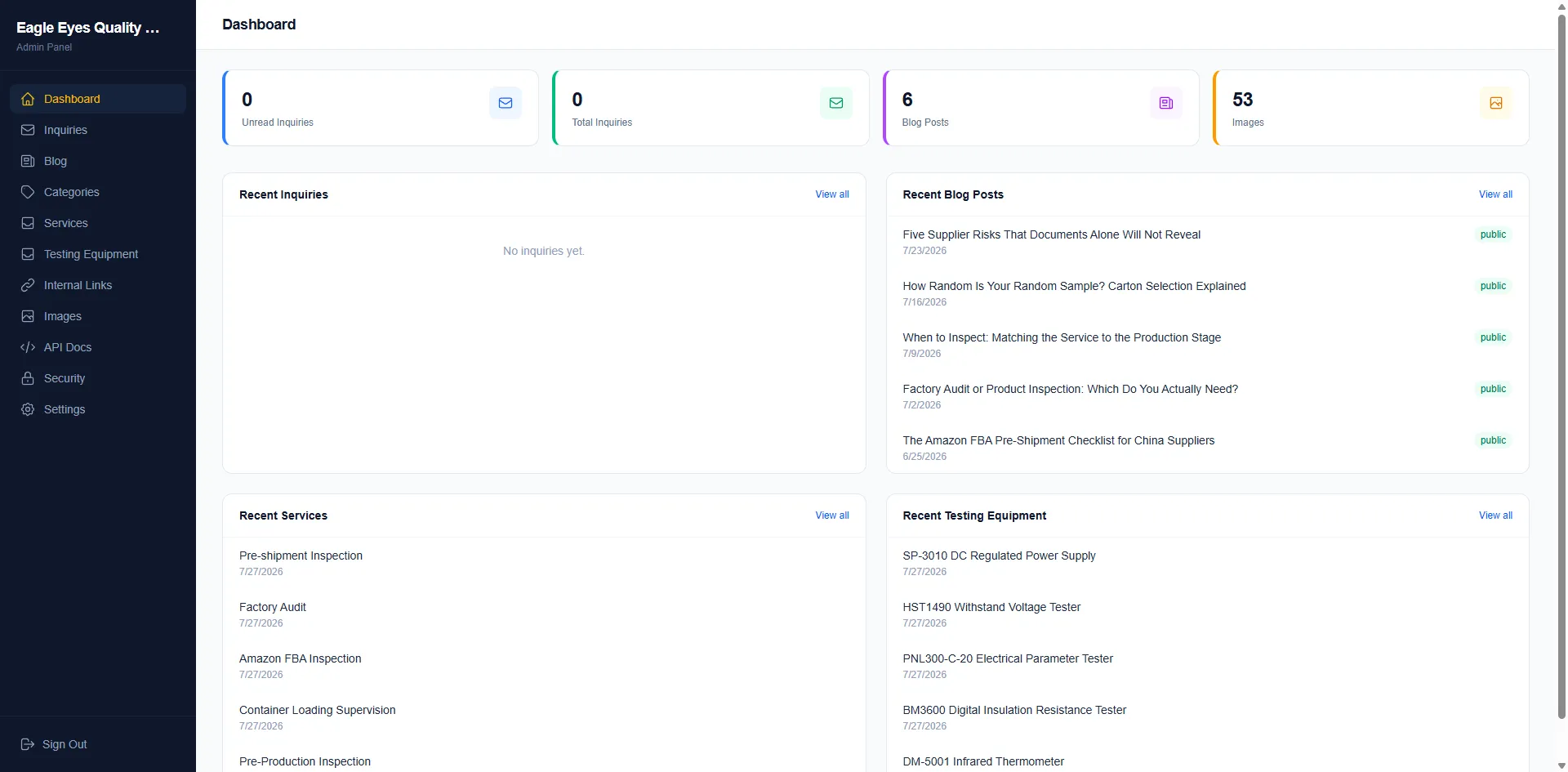The width and height of the screenshot is (1568, 772).
Task: Select 'SP-3010 DC Regulated Power Supply' row
Action: click(1207, 563)
